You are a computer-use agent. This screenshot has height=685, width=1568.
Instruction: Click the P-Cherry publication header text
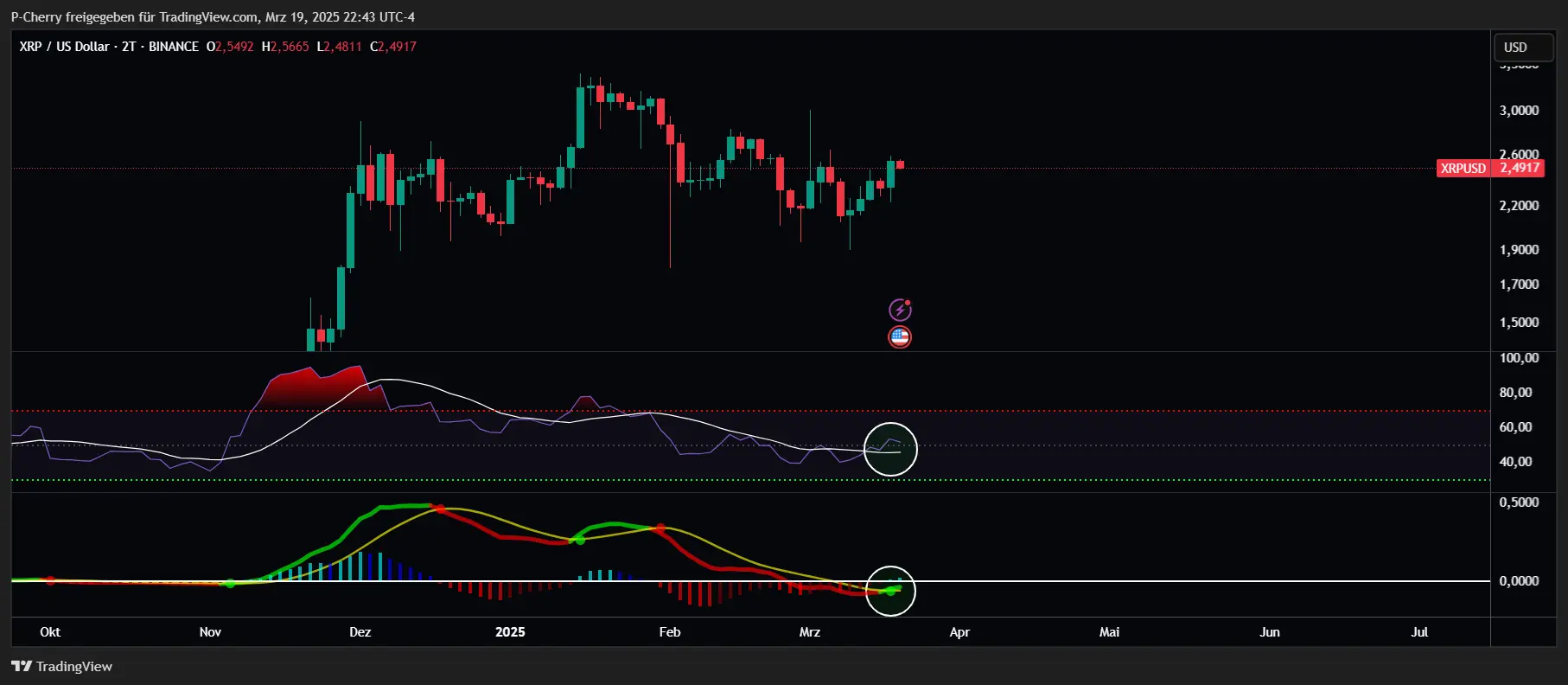pyautogui.click(x=213, y=17)
